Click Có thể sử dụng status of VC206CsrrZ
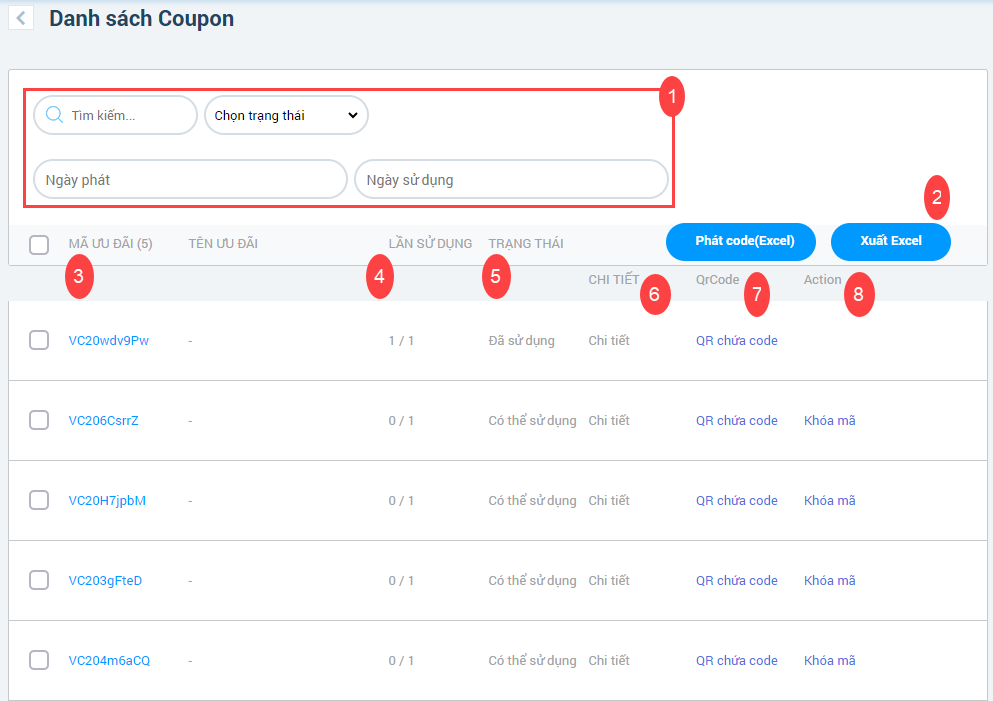The width and height of the screenshot is (993, 701). [532, 420]
